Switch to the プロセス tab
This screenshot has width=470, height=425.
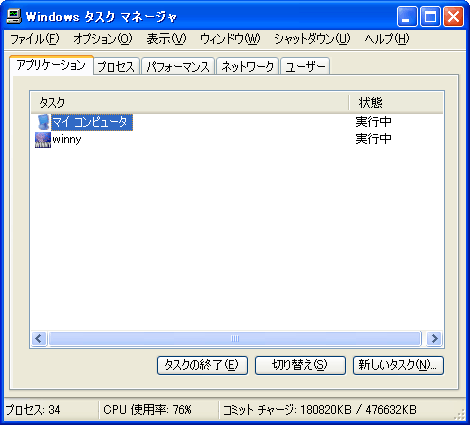[x=116, y=66]
